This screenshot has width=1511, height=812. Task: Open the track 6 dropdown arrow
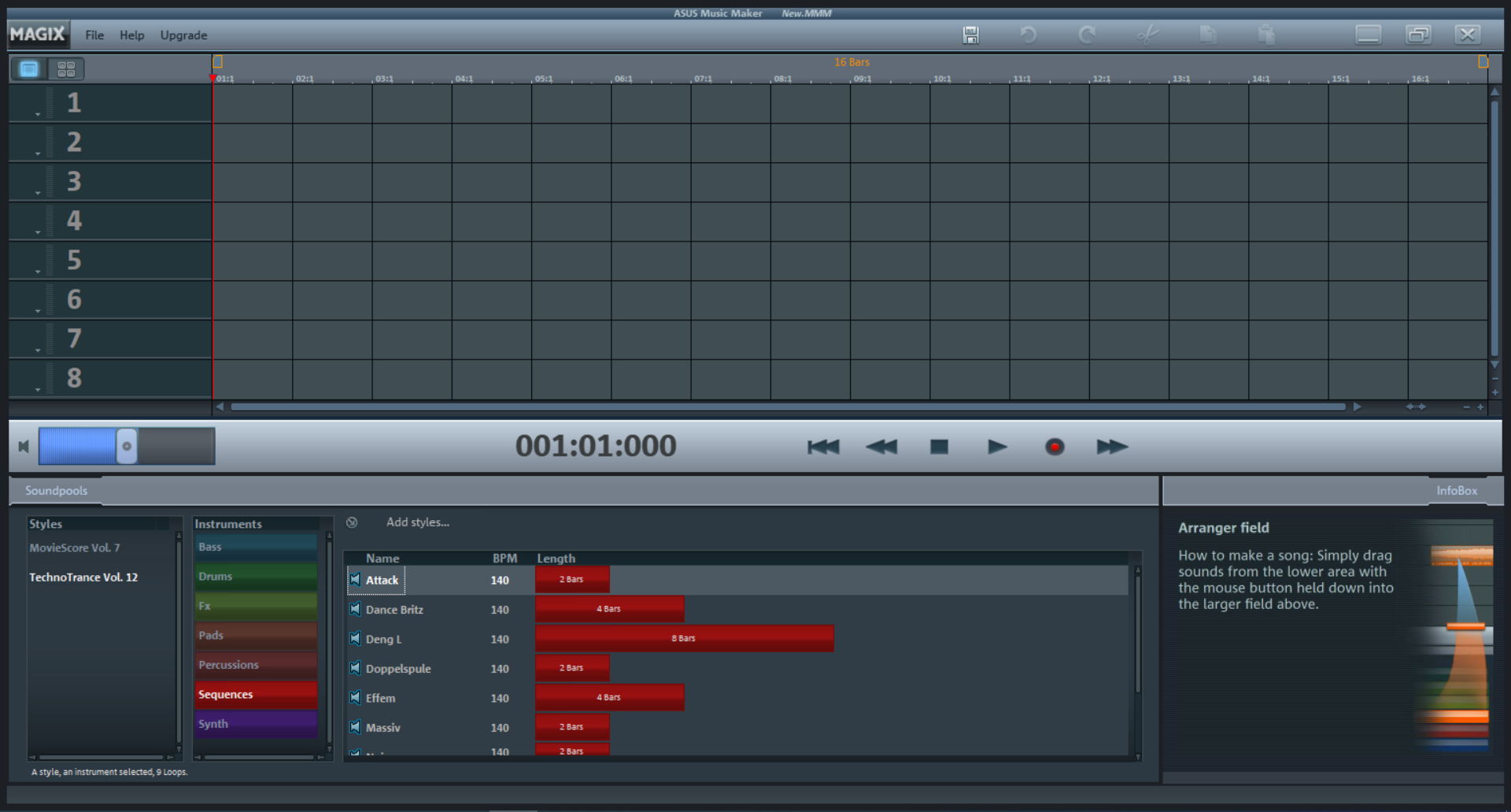(x=38, y=312)
